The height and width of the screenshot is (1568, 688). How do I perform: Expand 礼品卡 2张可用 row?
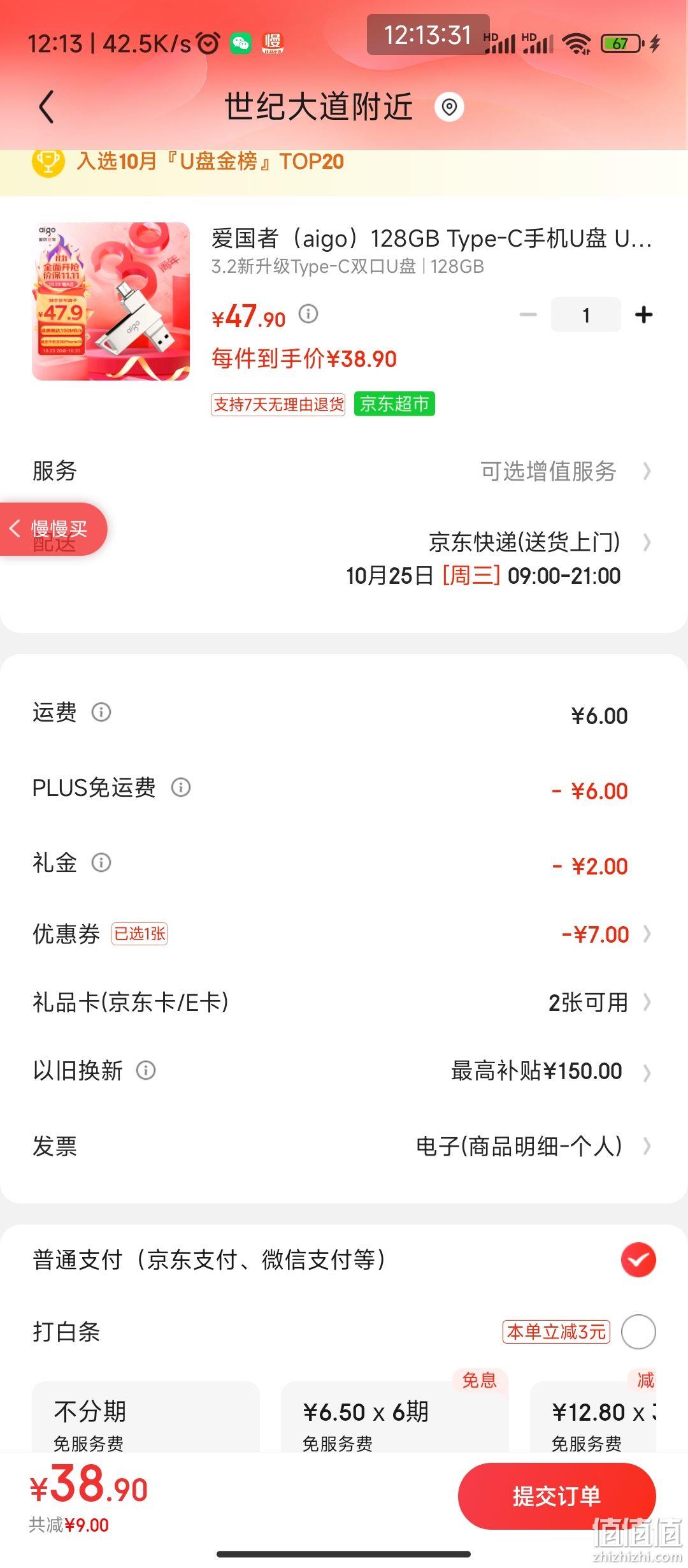pyautogui.click(x=344, y=1002)
